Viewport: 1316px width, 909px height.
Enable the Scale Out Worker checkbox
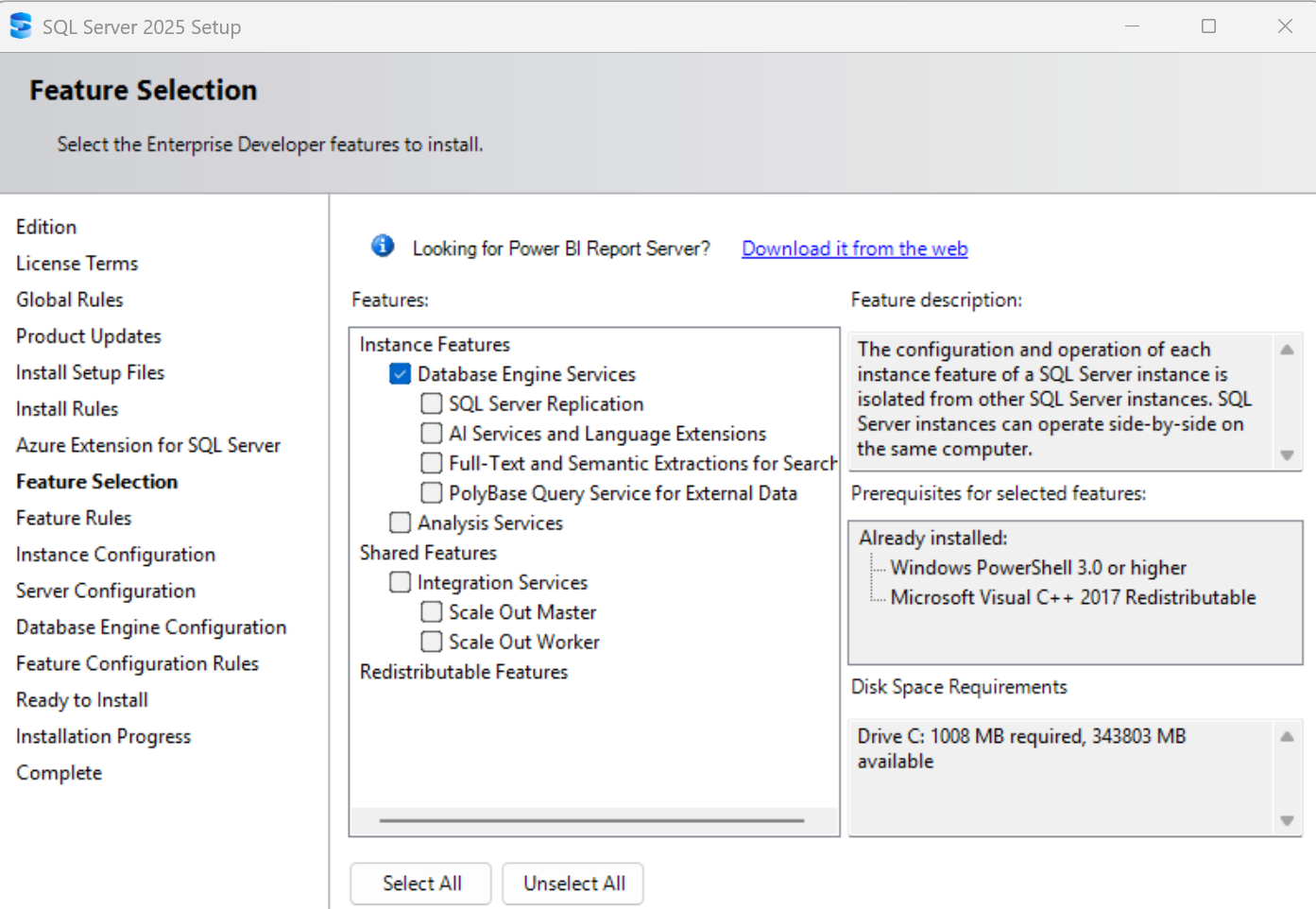[x=432, y=642]
